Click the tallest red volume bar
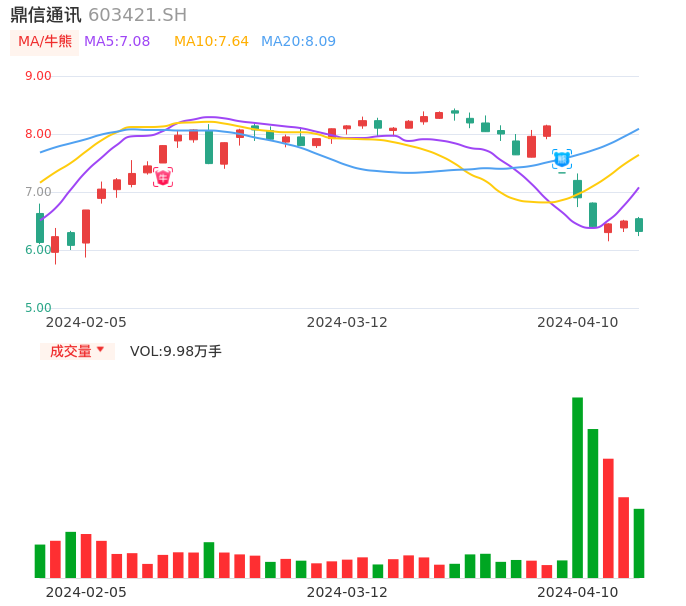The height and width of the screenshot is (606, 686). click(x=608, y=518)
